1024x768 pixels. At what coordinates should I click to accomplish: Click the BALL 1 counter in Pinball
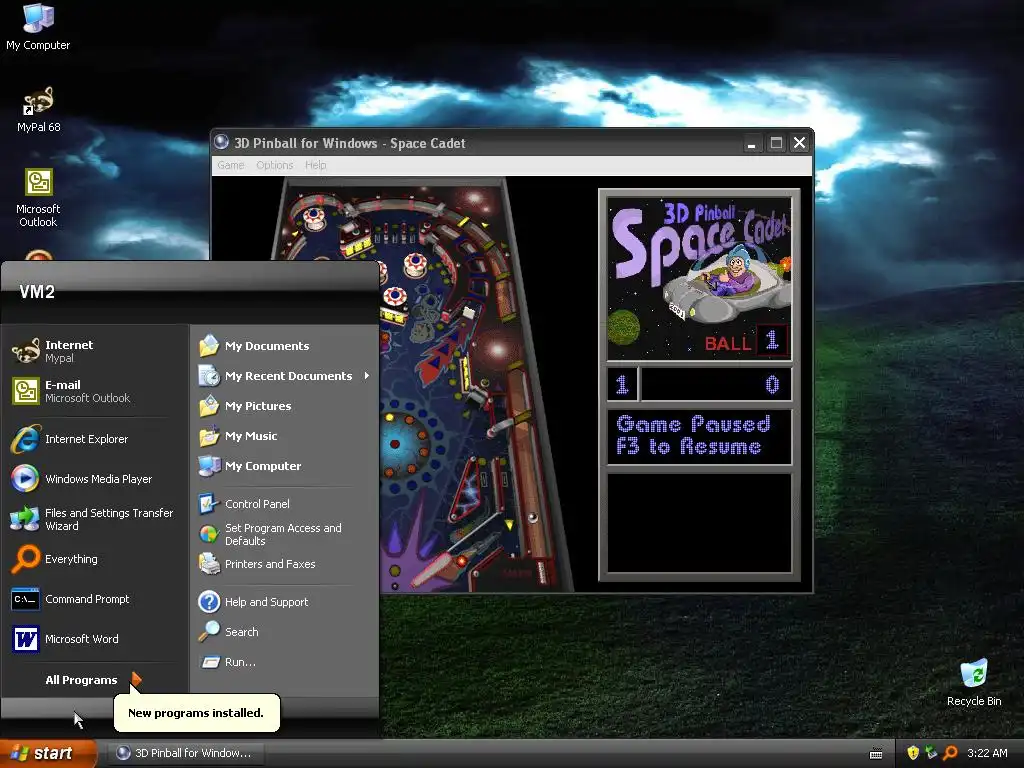pyautogui.click(x=746, y=341)
